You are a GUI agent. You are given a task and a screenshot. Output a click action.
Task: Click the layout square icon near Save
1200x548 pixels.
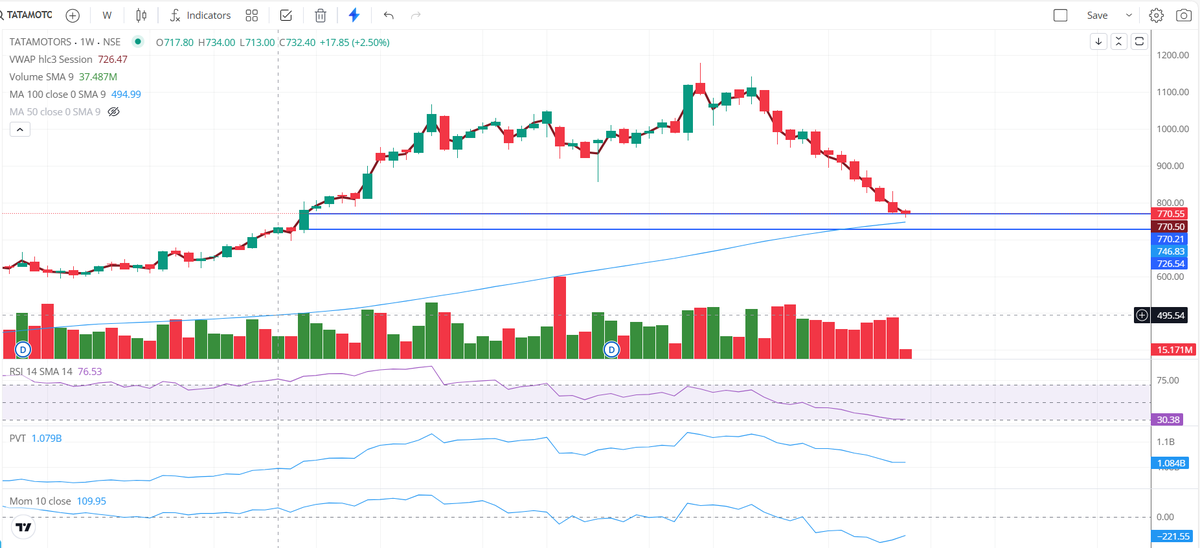coord(1061,15)
